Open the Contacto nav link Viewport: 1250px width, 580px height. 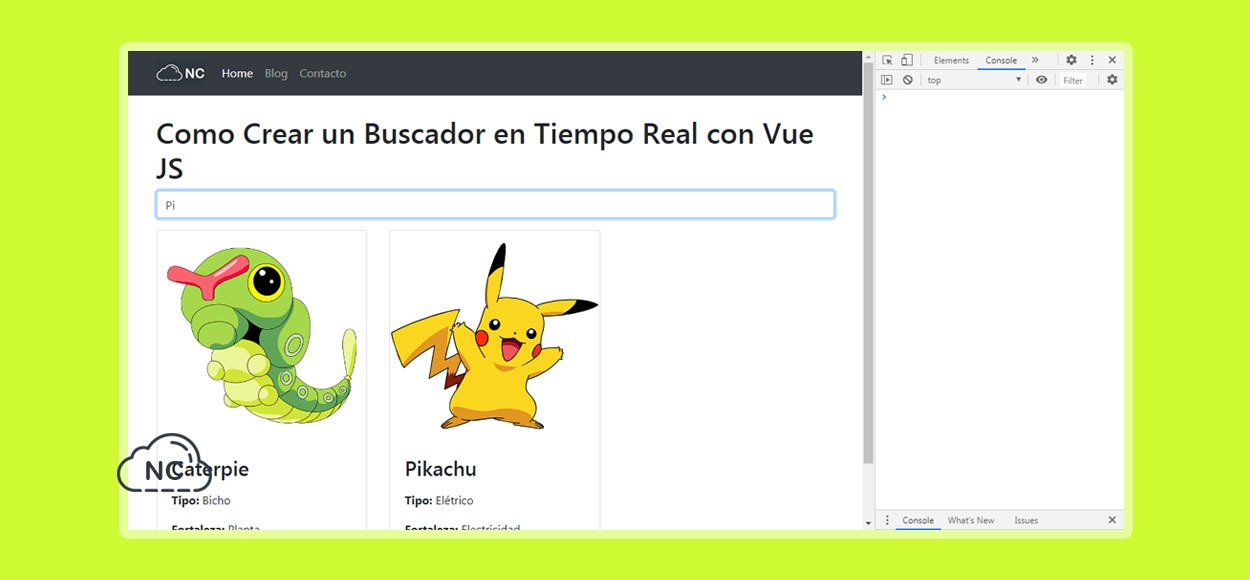click(323, 73)
